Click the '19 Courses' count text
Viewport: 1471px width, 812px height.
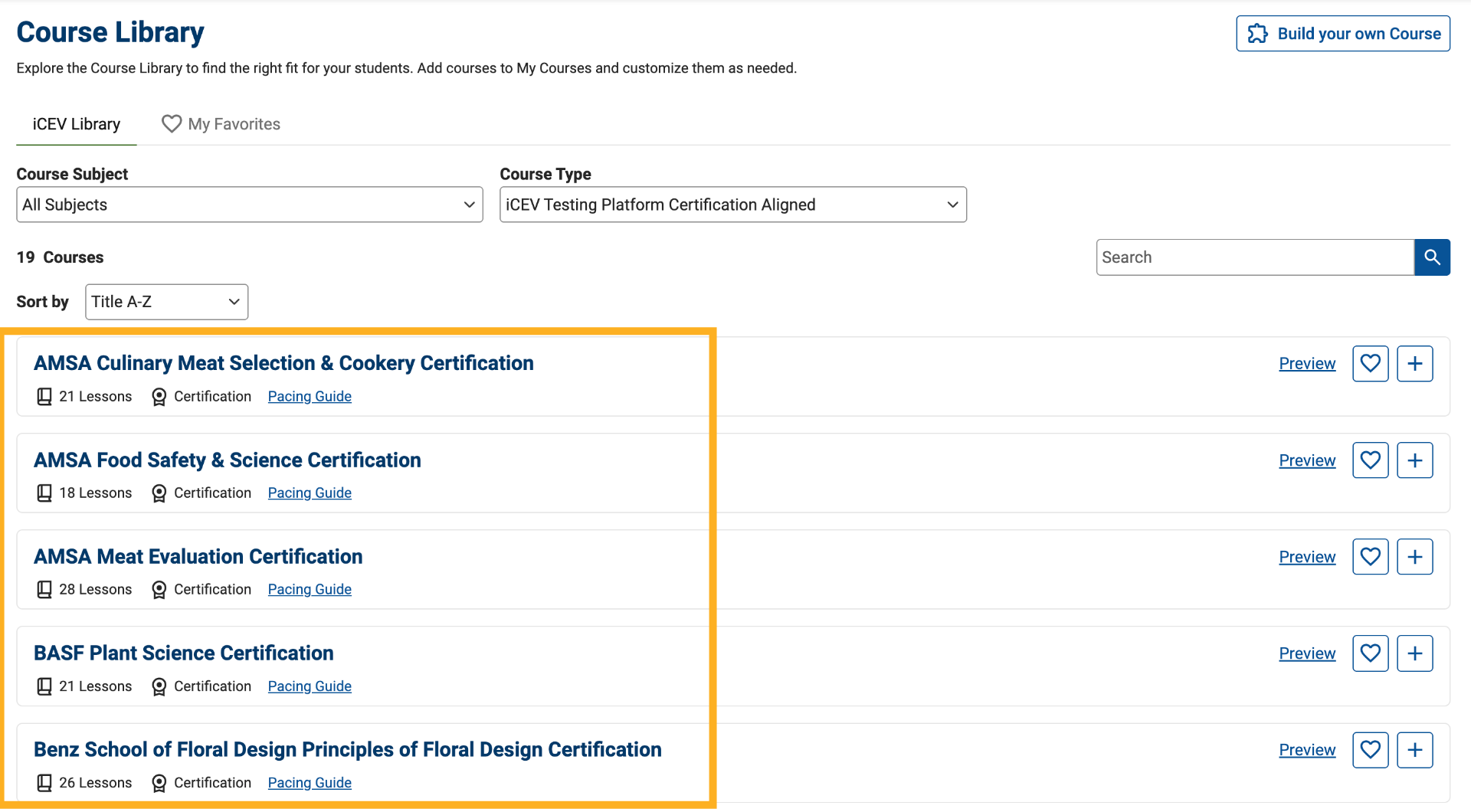60,257
